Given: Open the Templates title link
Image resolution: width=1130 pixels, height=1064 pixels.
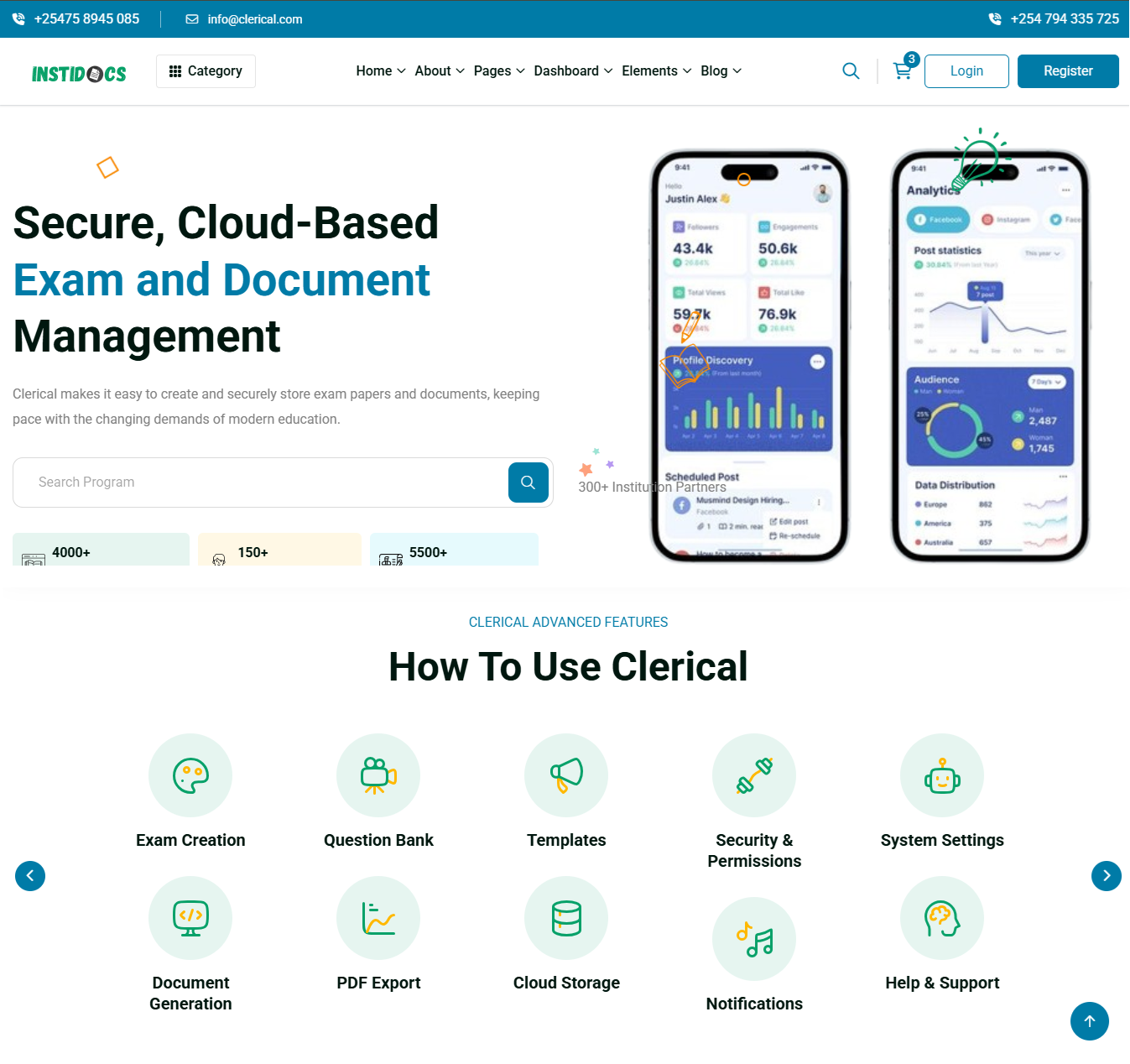Looking at the screenshot, I should click(566, 840).
